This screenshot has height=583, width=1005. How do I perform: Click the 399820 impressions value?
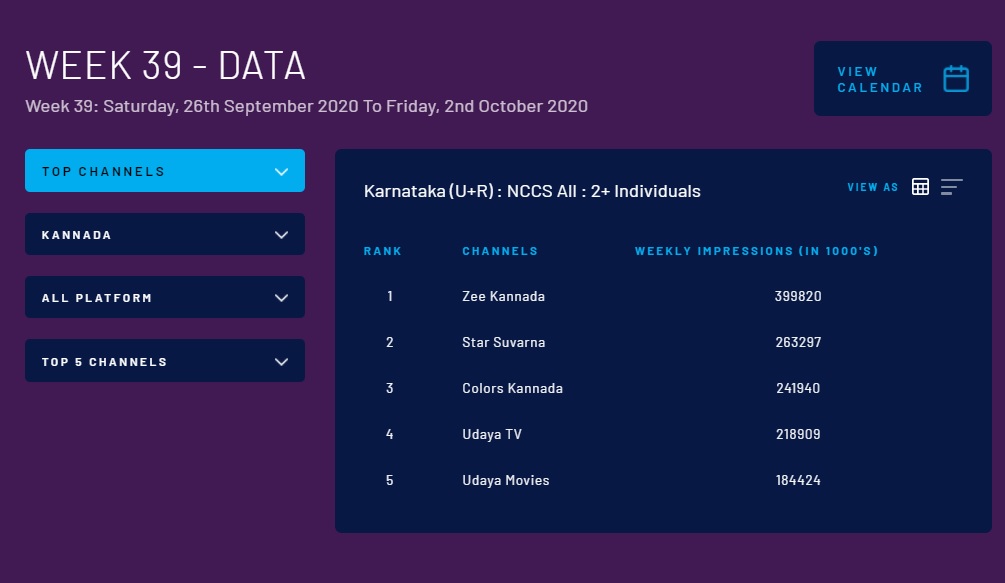(798, 296)
